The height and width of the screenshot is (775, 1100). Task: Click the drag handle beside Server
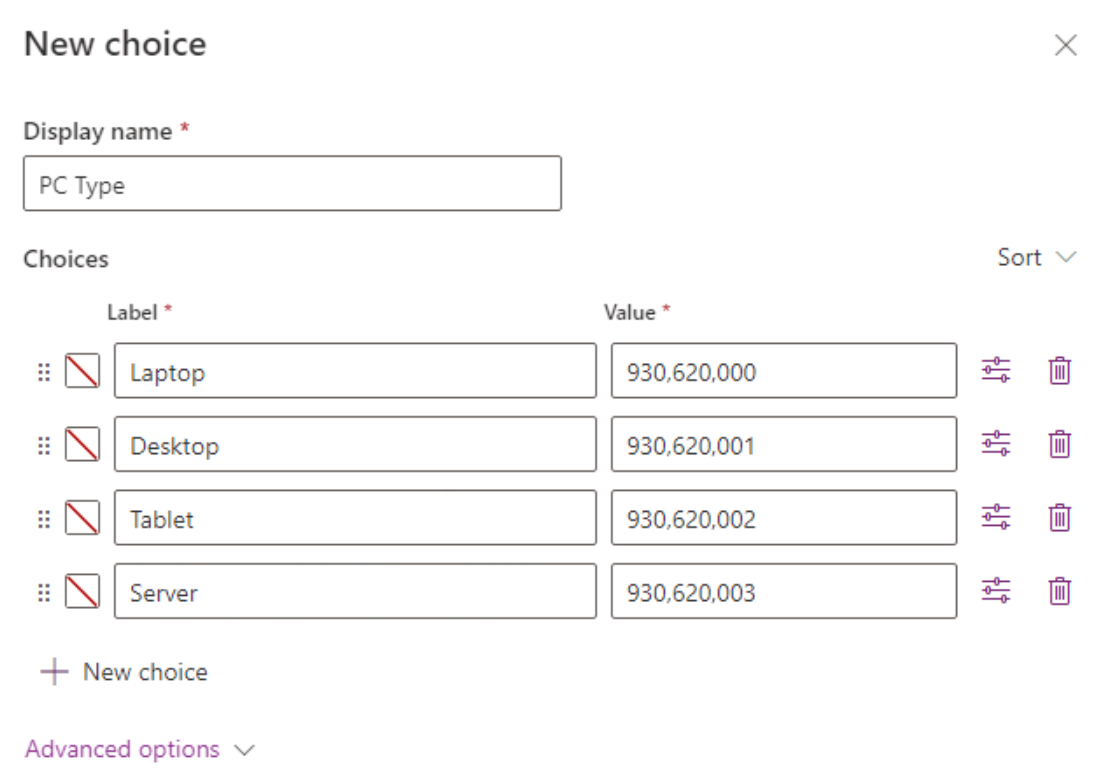43,592
